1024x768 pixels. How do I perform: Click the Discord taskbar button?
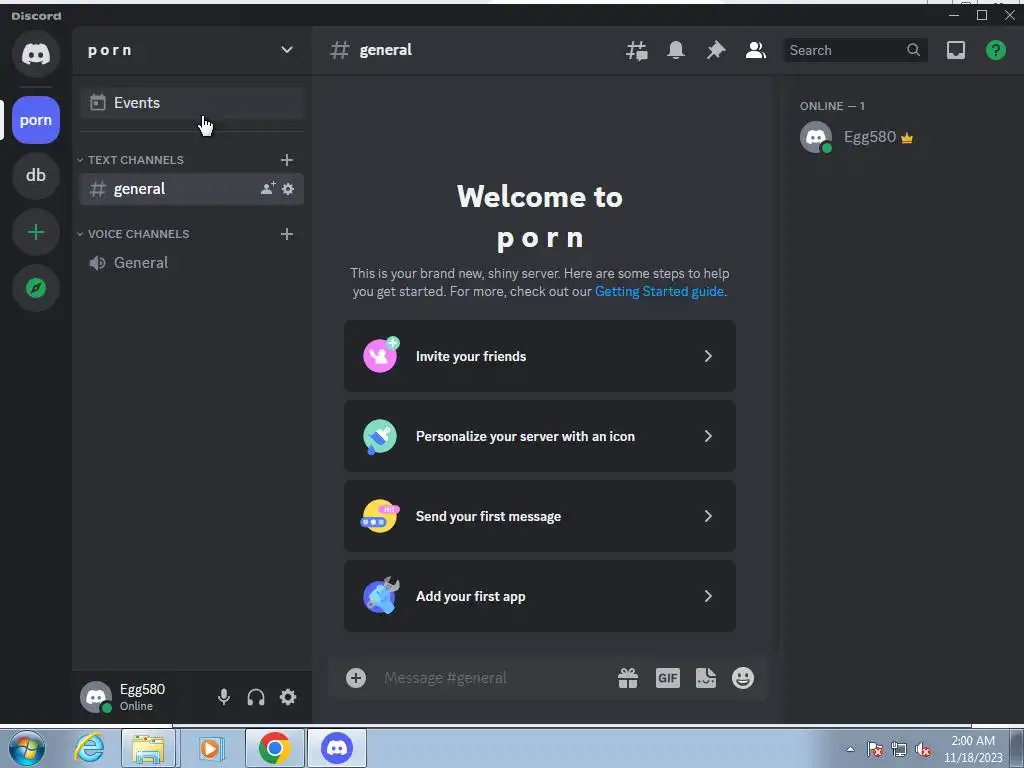(x=337, y=748)
